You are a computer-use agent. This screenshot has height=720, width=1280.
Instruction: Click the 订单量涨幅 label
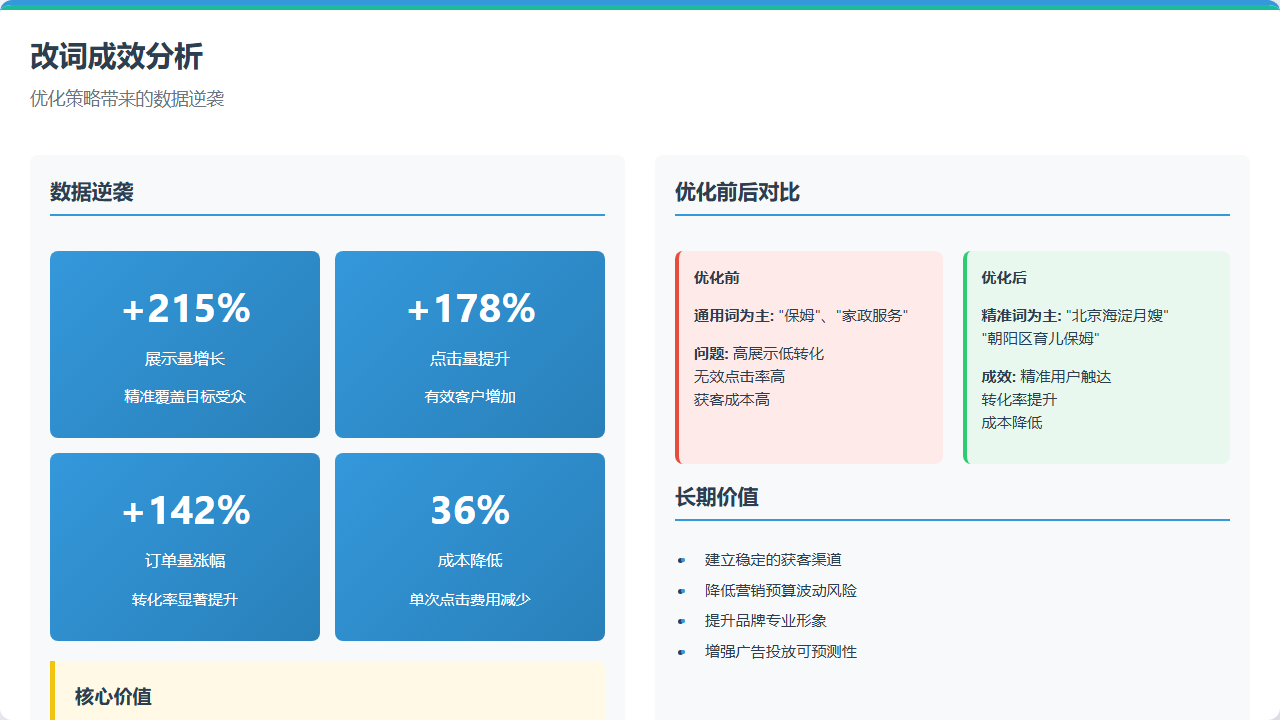(185, 561)
